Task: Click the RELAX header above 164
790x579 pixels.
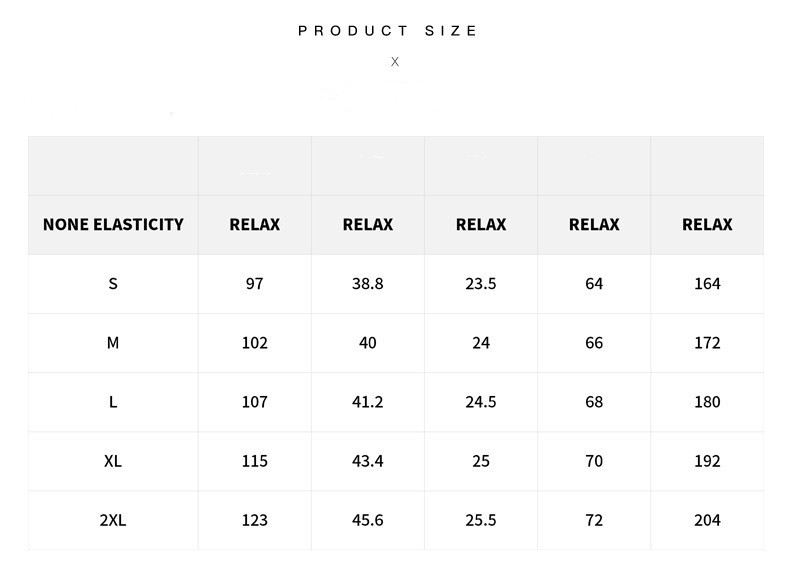Action: pos(707,225)
